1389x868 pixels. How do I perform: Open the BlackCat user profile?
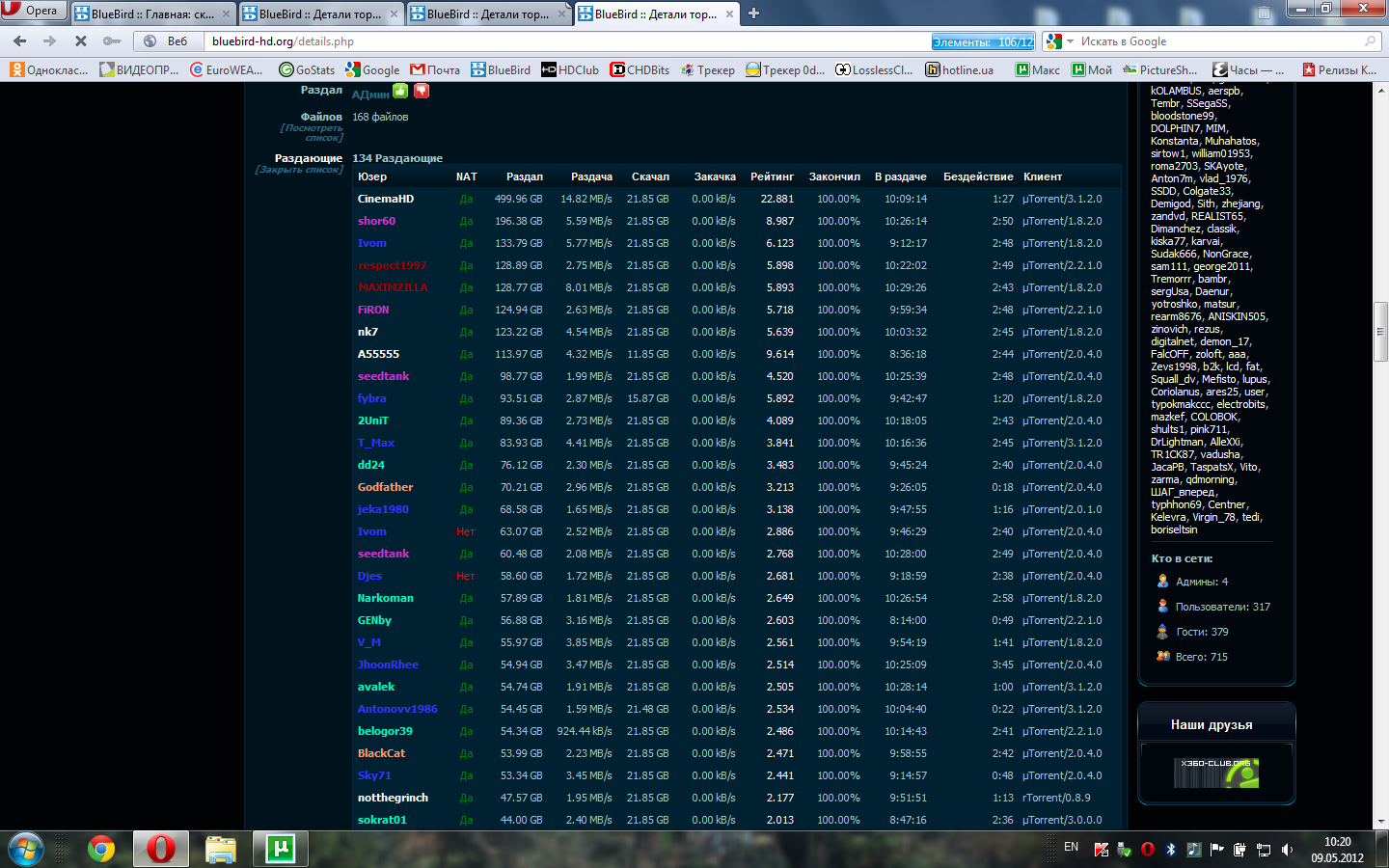(381, 753)
